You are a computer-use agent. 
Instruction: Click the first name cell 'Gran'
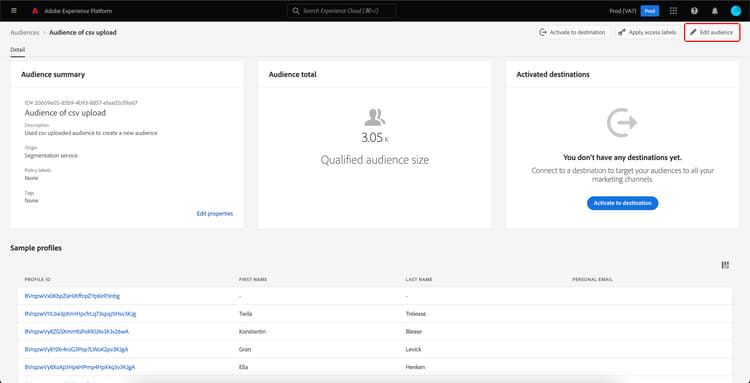pos(244,349)
